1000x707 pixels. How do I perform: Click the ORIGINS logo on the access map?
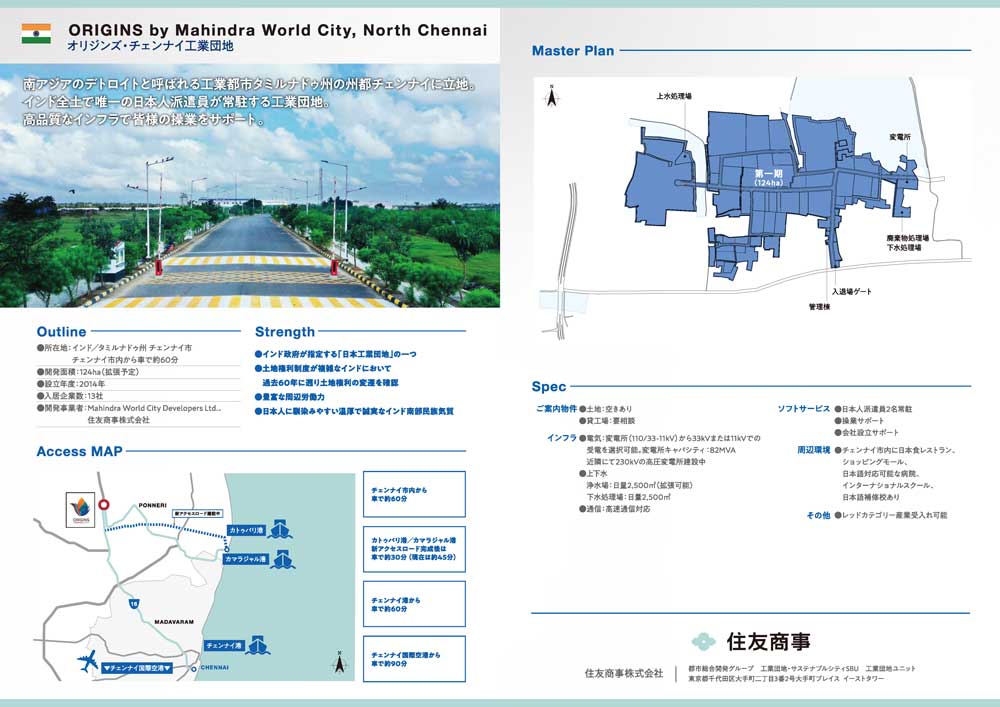click(x=81, y=509)
